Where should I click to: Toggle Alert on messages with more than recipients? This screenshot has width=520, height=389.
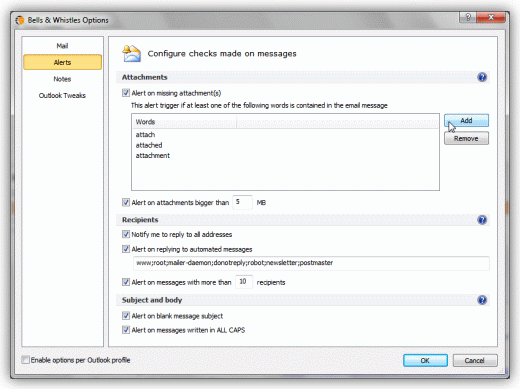pyautogui.click(x=126, y=282)
